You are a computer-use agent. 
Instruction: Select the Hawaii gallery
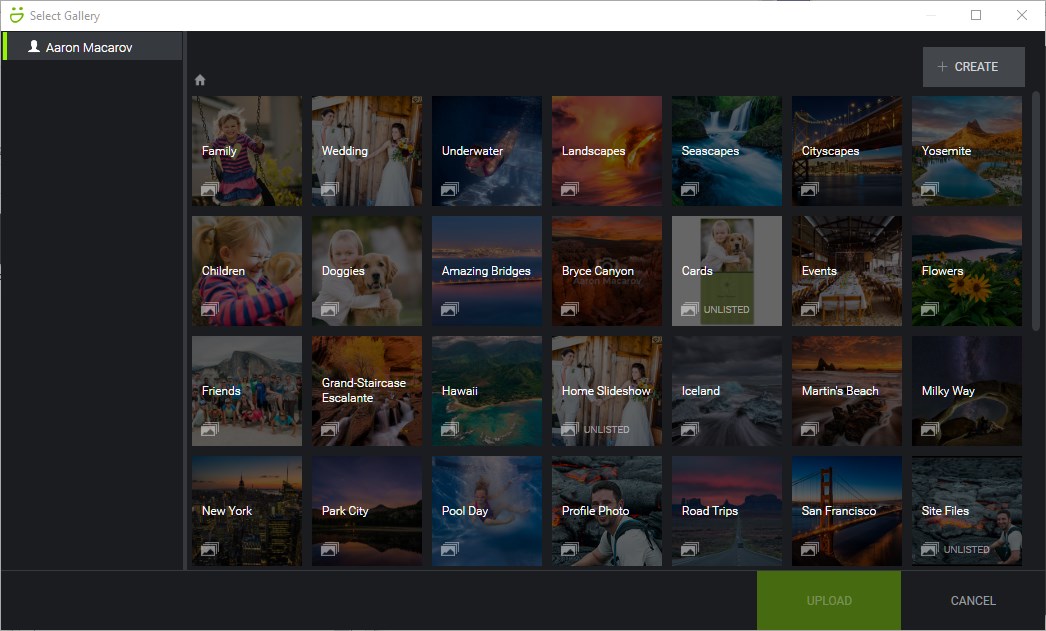click(487, 391)
